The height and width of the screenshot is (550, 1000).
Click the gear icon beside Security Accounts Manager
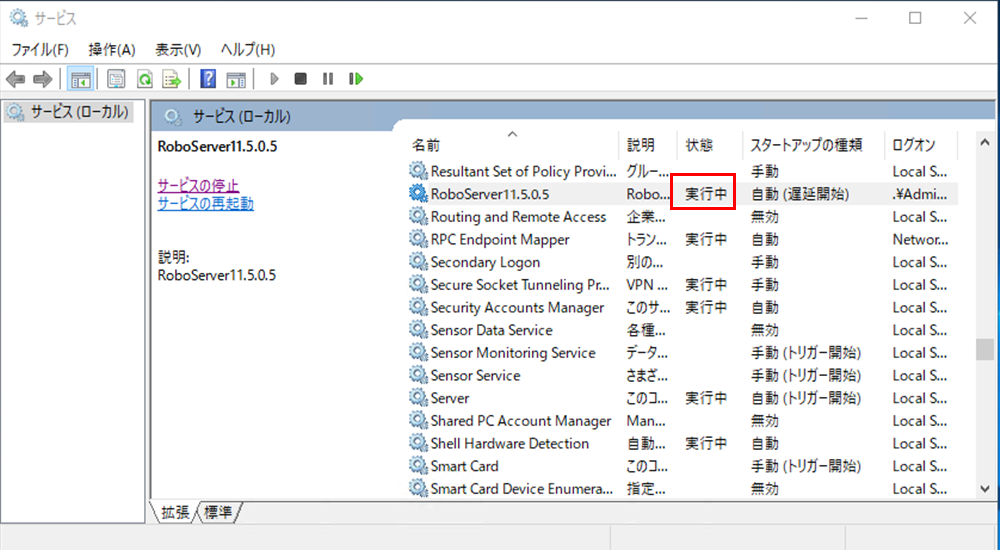click(x=418, y=307)
